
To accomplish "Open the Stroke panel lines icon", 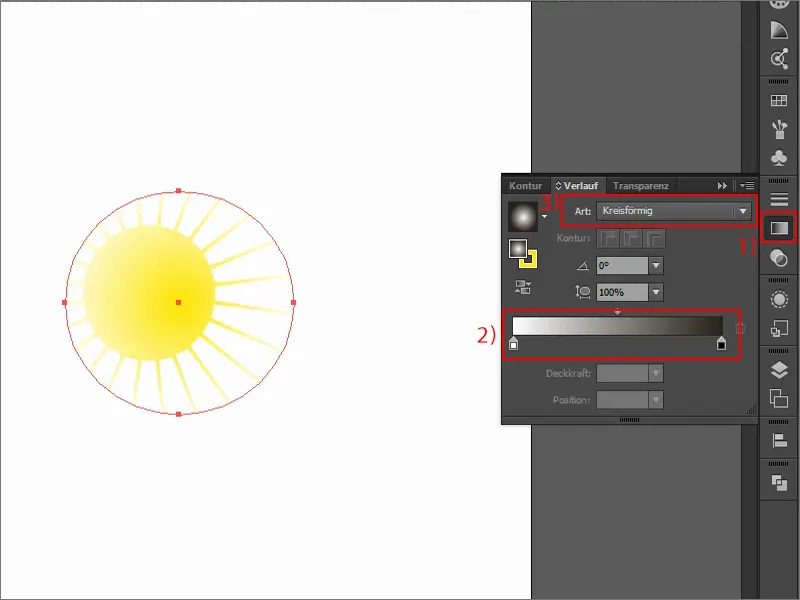I will (x=779, y=199).
